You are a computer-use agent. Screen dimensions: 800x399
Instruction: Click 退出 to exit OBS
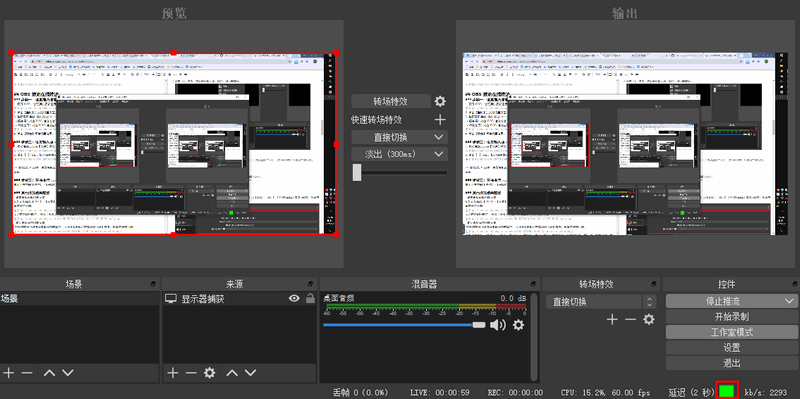[732, 364]
